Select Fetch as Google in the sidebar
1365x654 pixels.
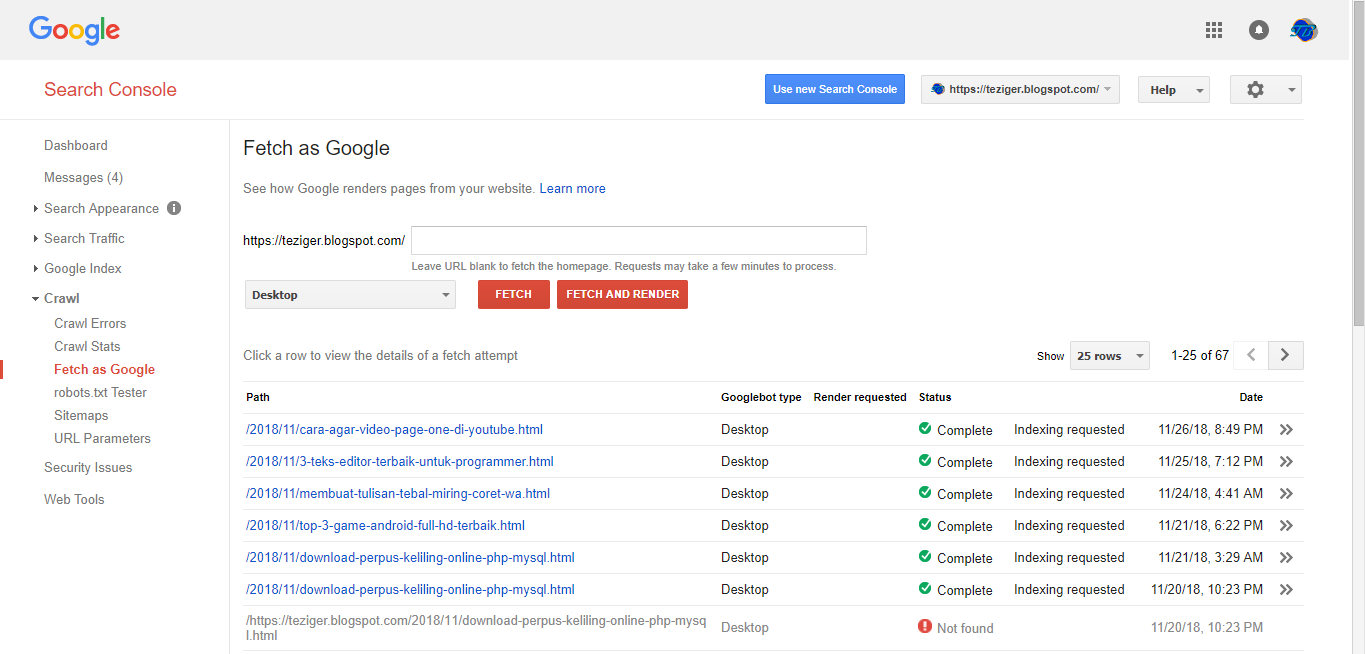pyautogui.click(x=104, y=370)
